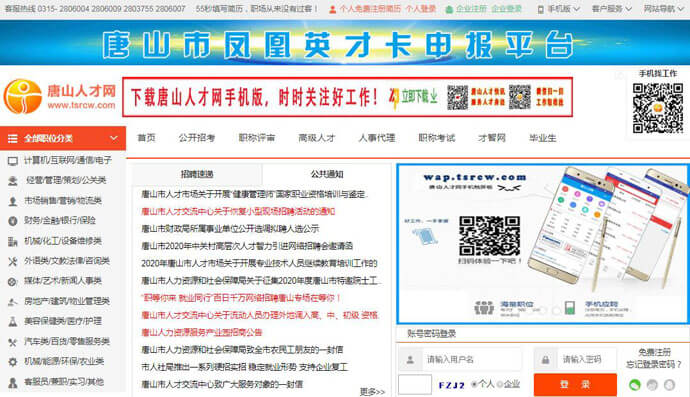Image resolution: width=690 pixels, height=397 pixels.
Task: Click the 下载唐山人才网手机版 red banner
Action: point(348,97)
